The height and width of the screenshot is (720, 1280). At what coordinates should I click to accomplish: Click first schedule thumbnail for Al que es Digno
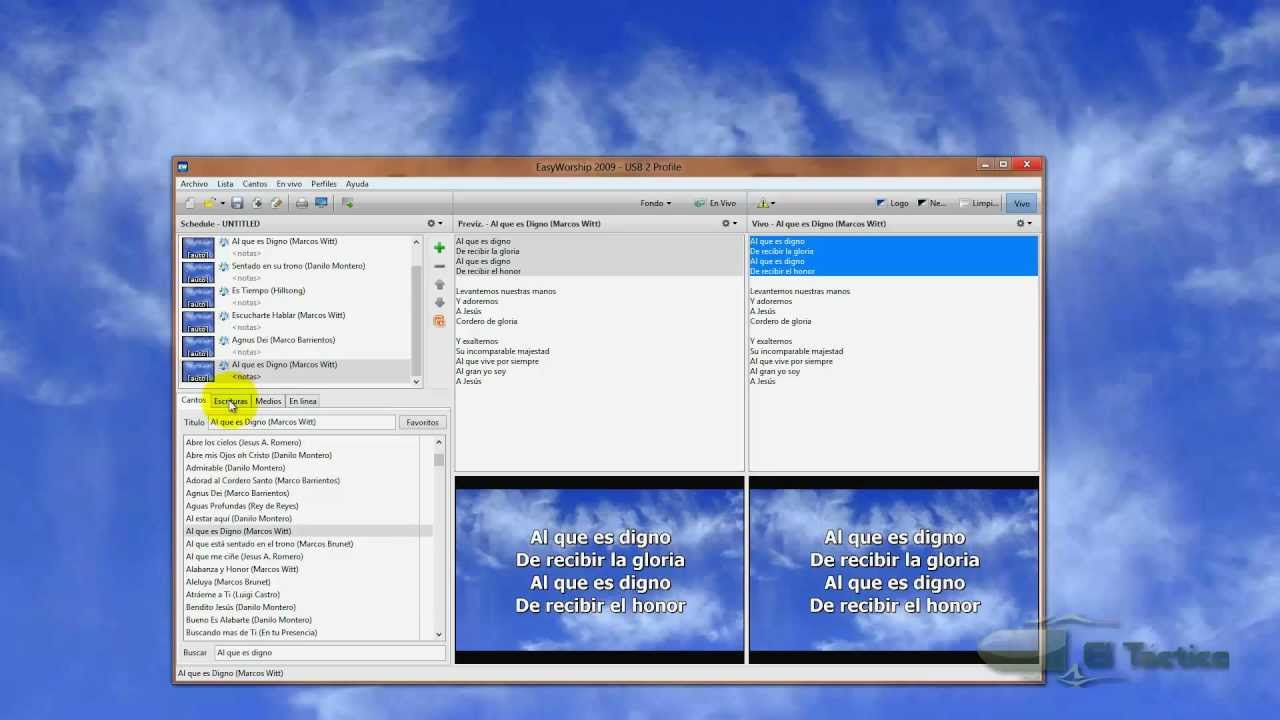[198, 247]
